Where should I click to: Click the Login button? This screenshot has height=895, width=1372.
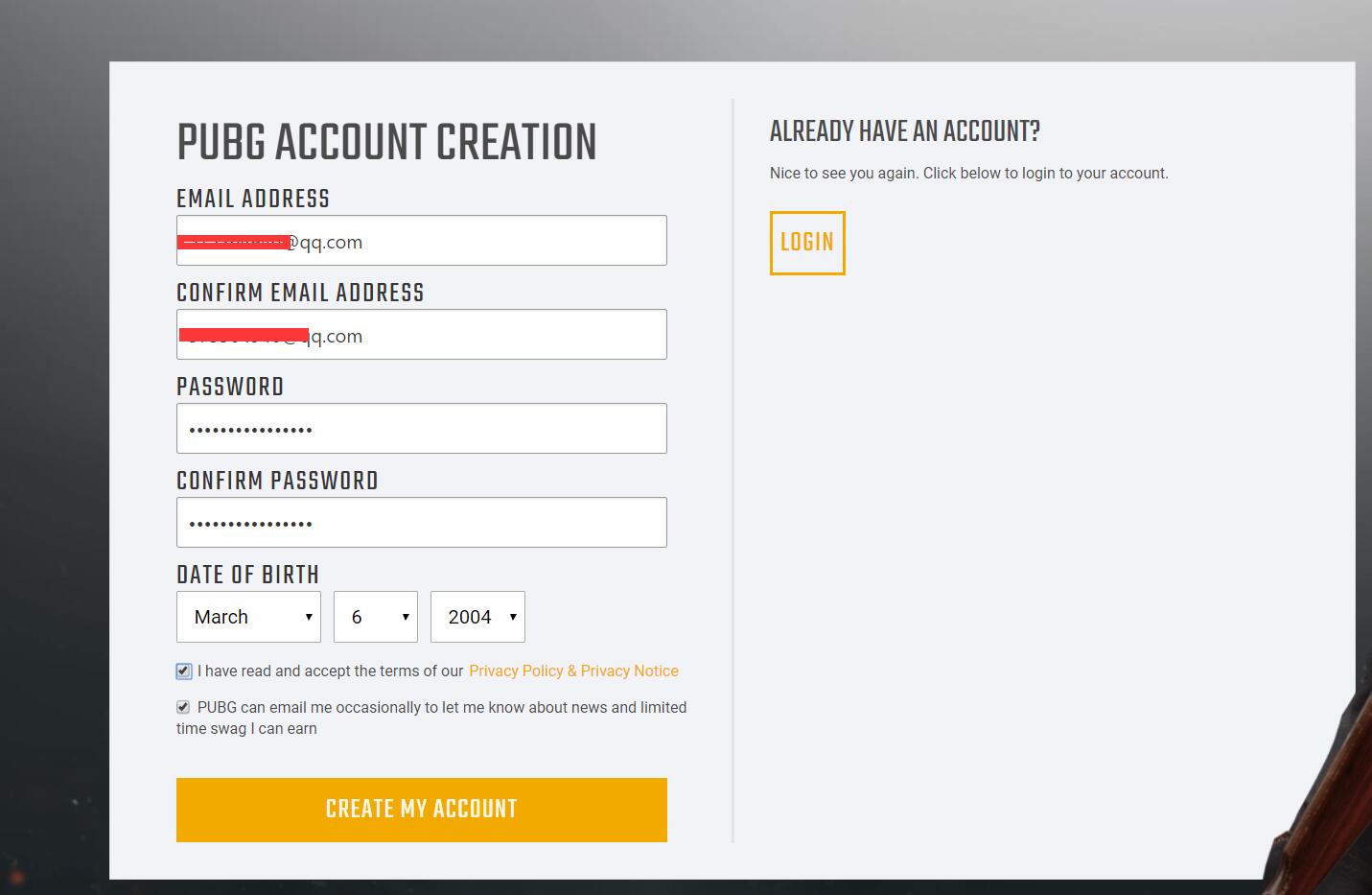click(x=807, y=243)
